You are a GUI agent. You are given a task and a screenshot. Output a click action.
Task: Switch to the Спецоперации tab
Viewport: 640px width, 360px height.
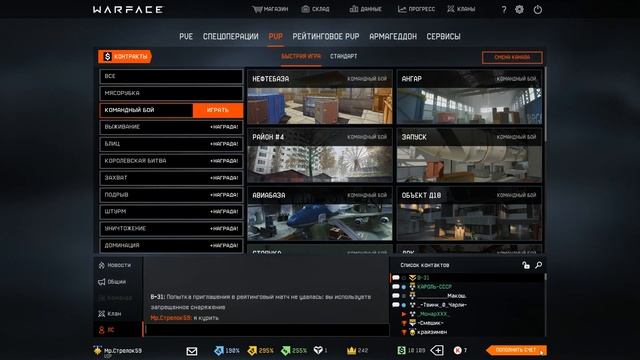pos(231,36)
